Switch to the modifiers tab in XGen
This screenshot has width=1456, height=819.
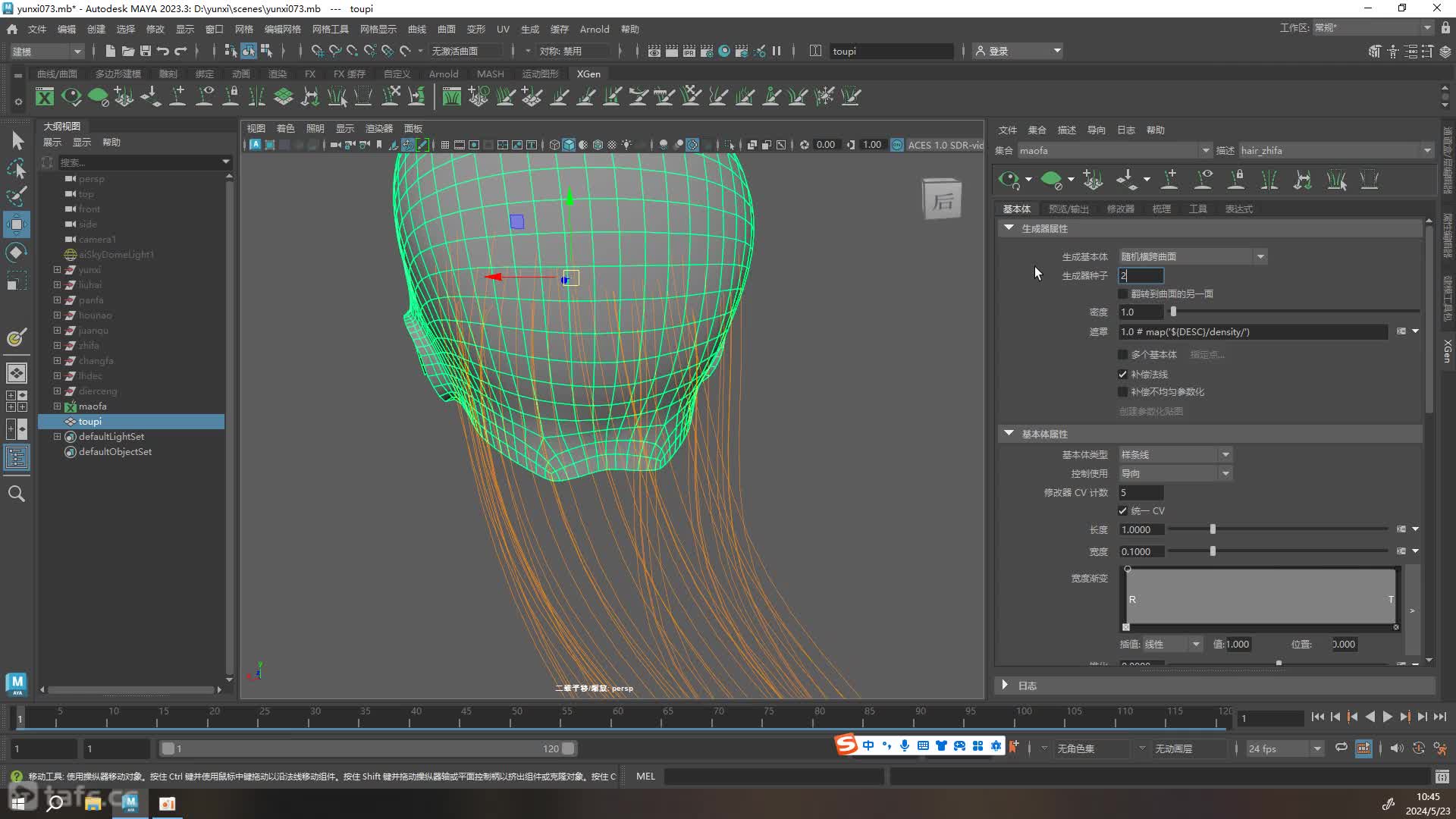(1120, 209)
